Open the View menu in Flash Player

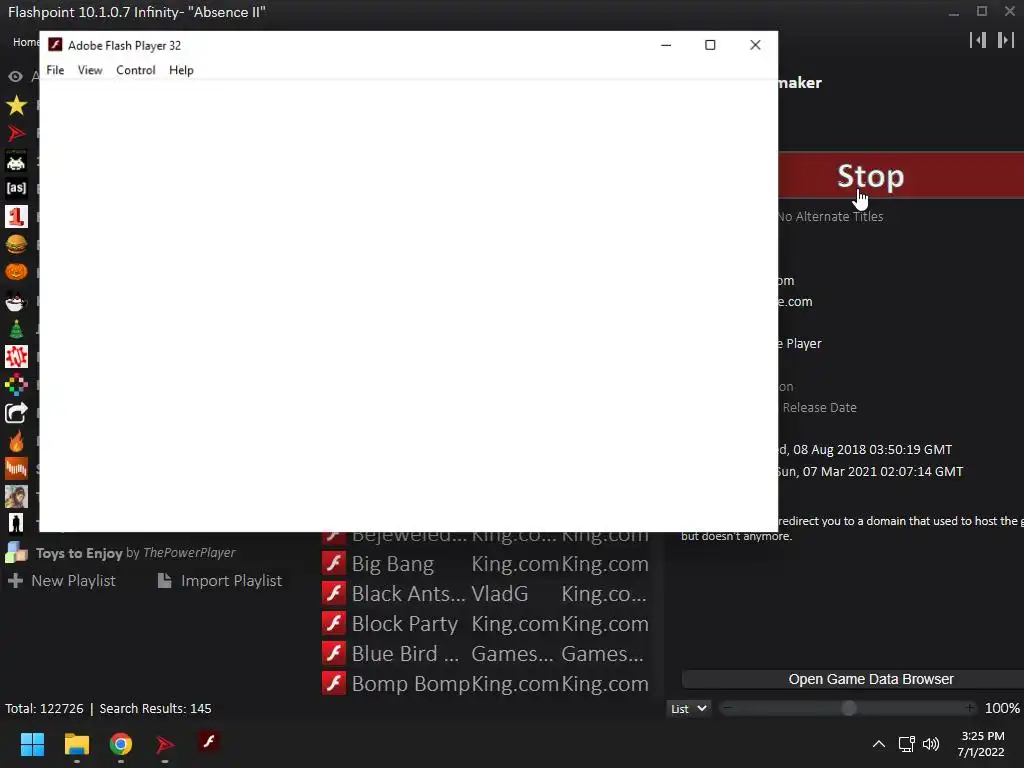click(90, 70)
